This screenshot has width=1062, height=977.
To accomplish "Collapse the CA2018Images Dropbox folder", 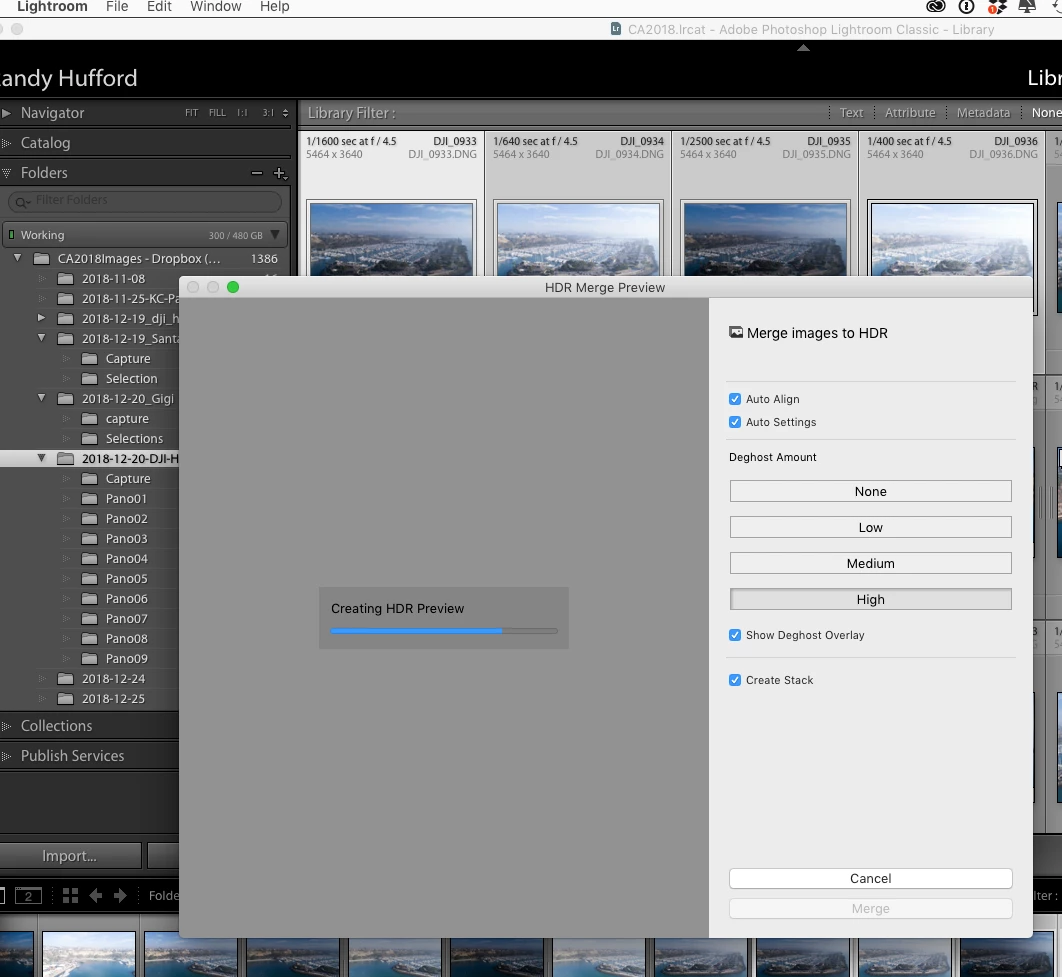I will pyautogui.click(x=18, y=258).
